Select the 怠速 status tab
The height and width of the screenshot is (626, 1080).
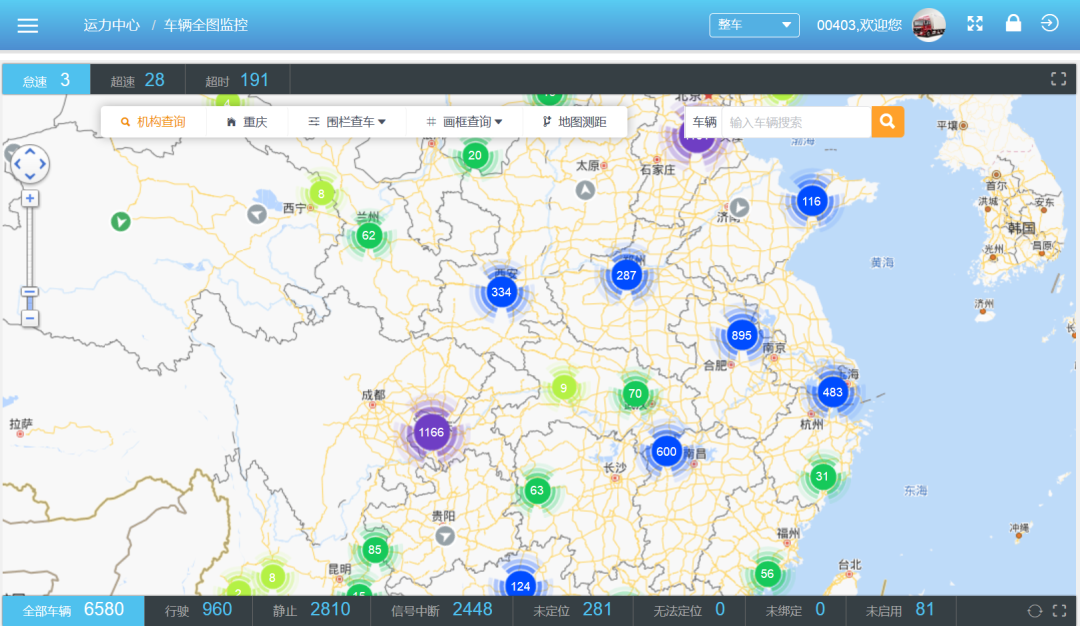[46, 80]
